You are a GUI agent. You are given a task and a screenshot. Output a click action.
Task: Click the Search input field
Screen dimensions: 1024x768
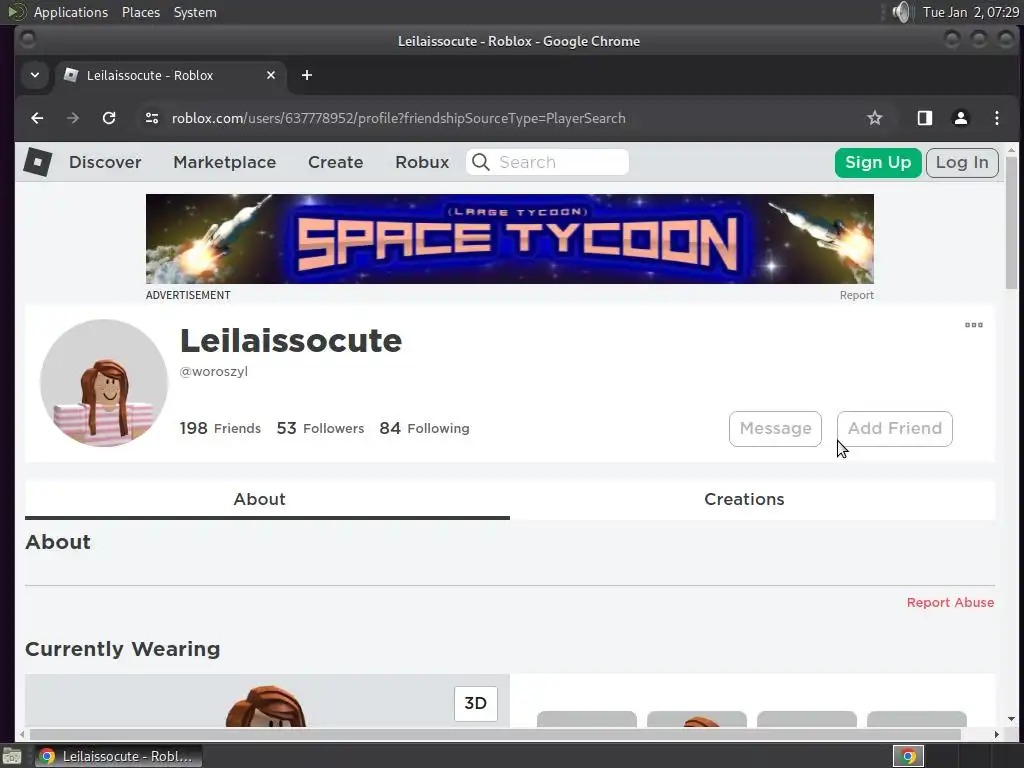pos(547,162)
